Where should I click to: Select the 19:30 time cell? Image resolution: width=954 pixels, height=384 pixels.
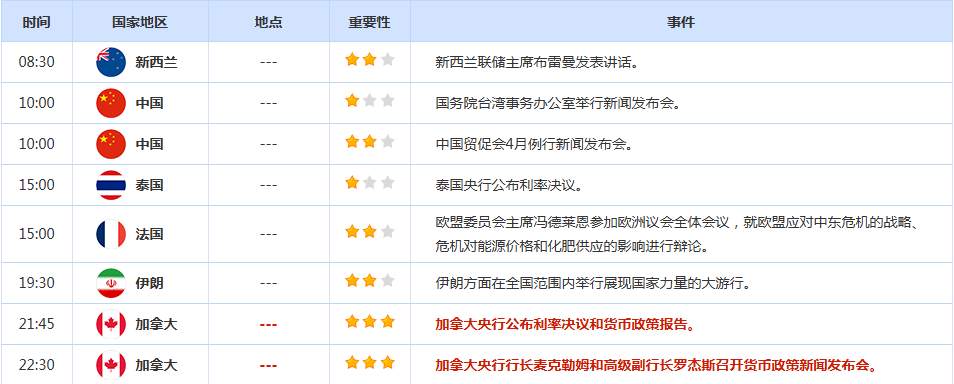point(37,283)
